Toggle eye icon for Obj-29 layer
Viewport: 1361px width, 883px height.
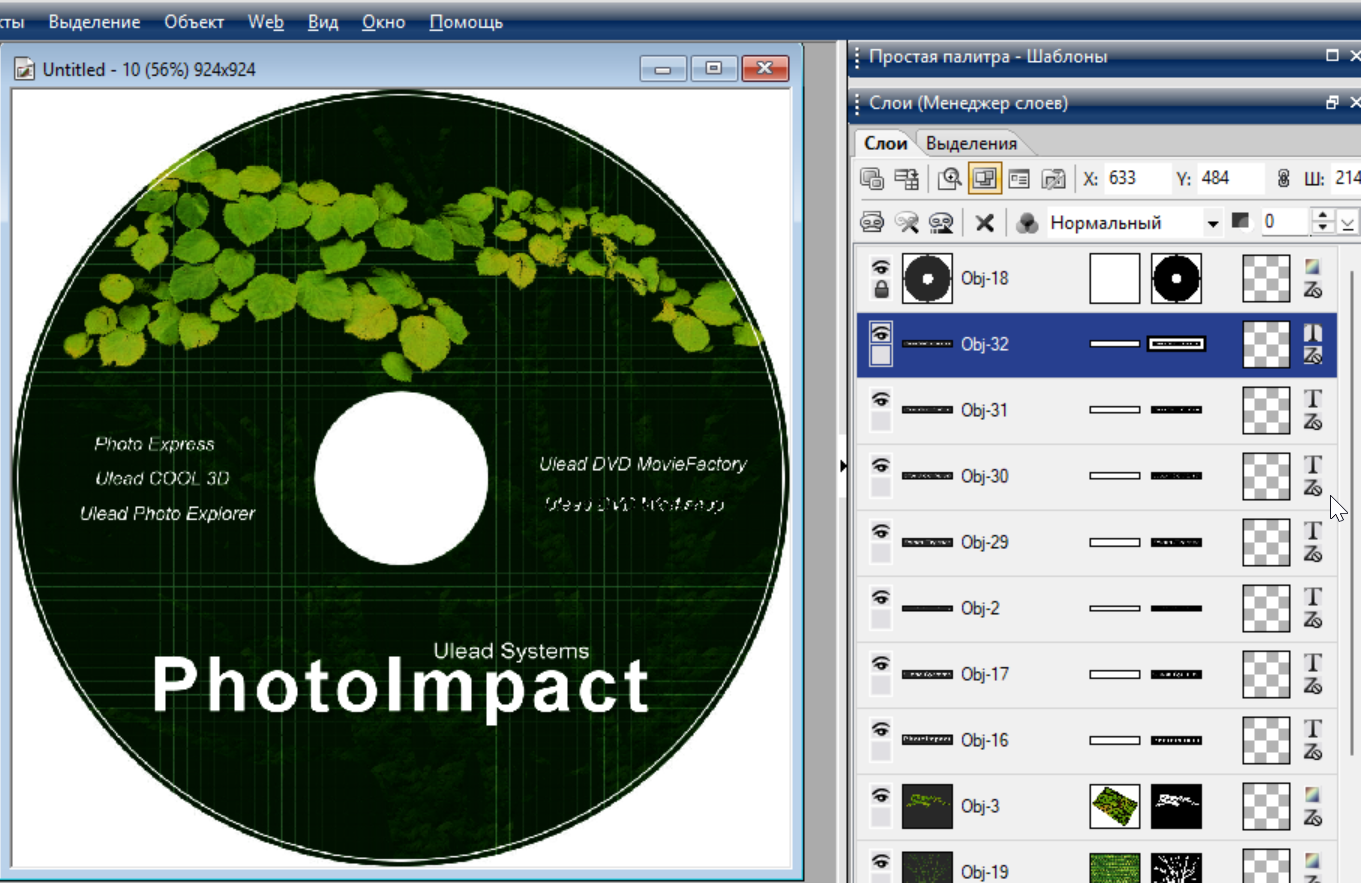coord(881,531)
